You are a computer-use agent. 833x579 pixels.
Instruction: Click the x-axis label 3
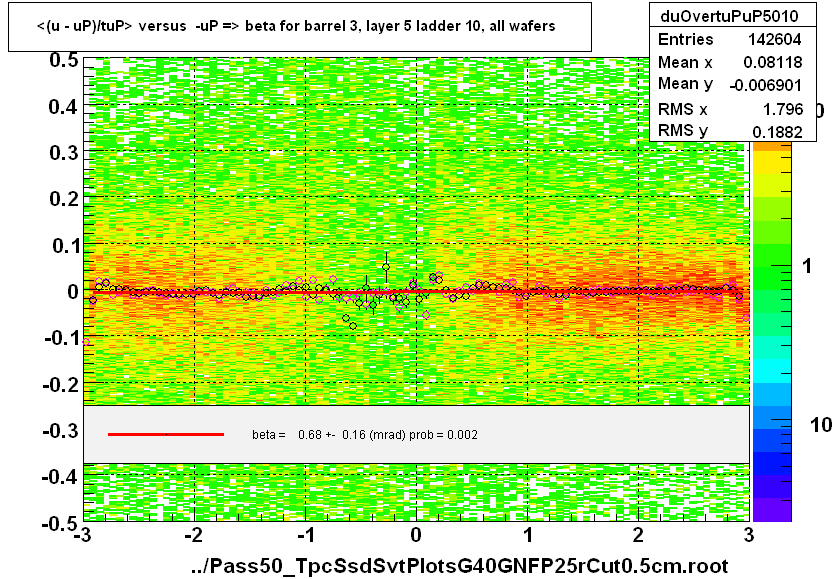tap(749, 534)
